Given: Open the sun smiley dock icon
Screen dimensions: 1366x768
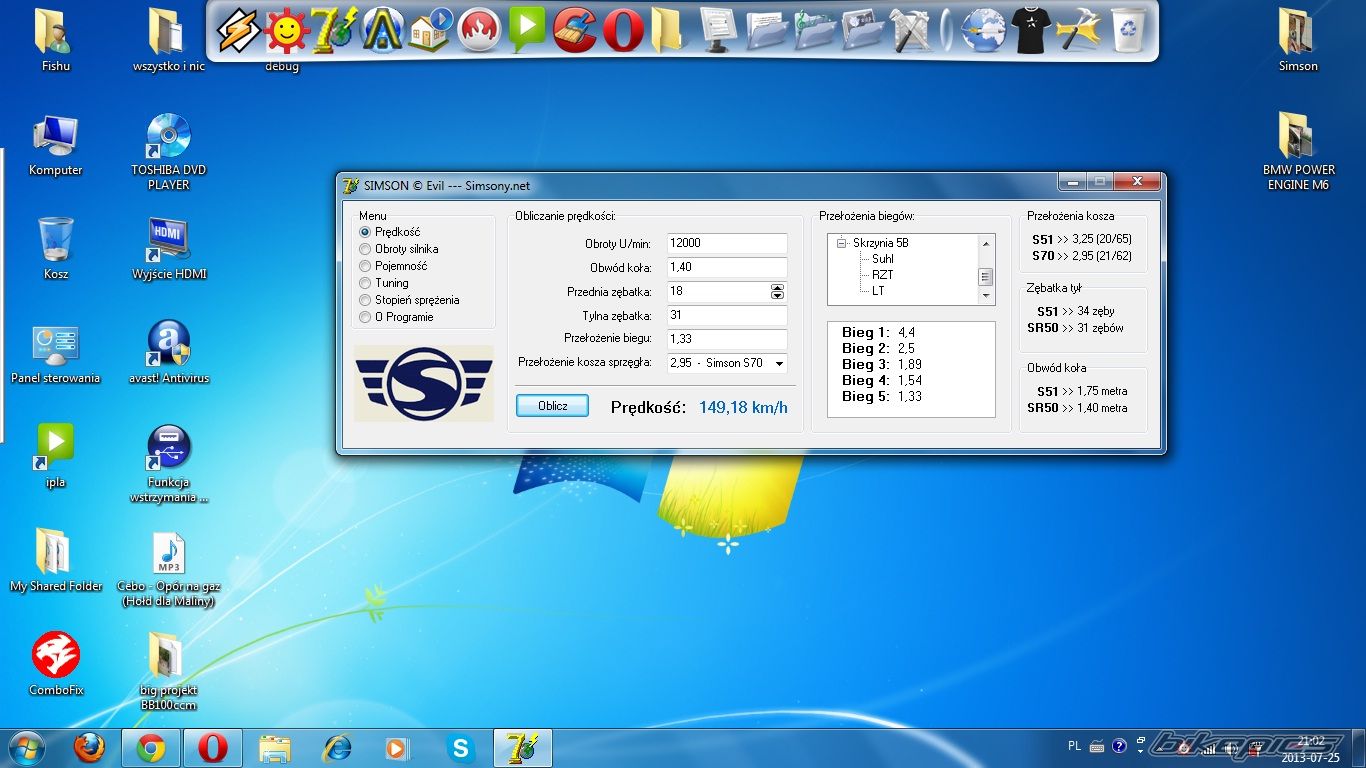Looking at the screenshot, I should [286, 31].
